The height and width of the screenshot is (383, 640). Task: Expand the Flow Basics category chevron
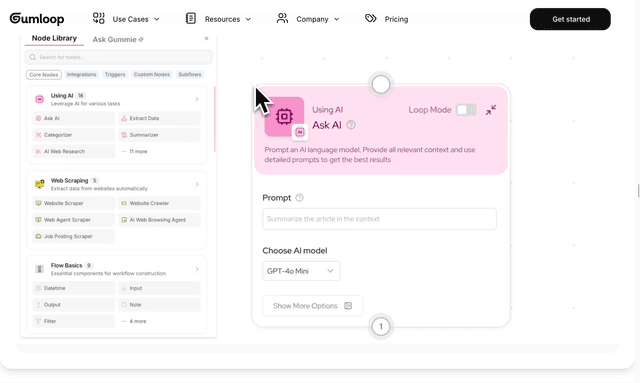click(x=197, y=269)
